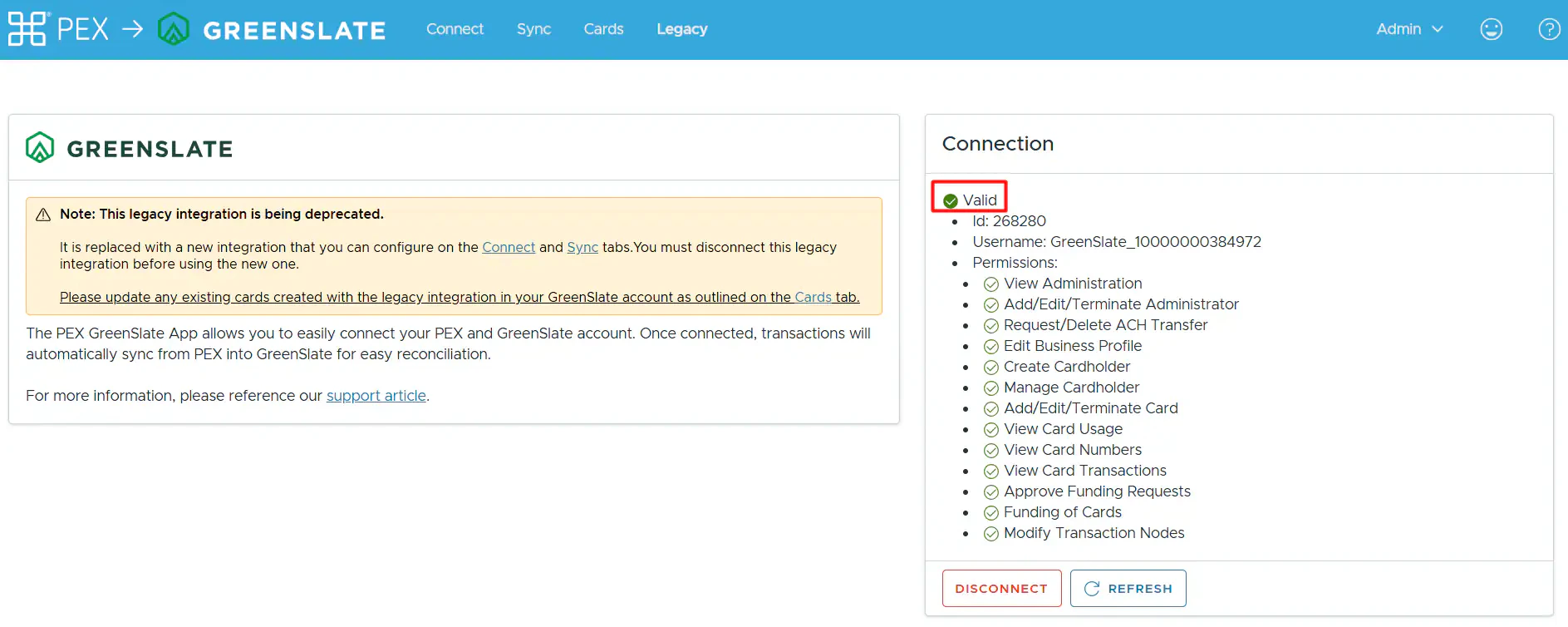
Task: Click the 'Modify Transaction Nodes' permission text
Action: pyautogui.click(x=1094, y=533)
